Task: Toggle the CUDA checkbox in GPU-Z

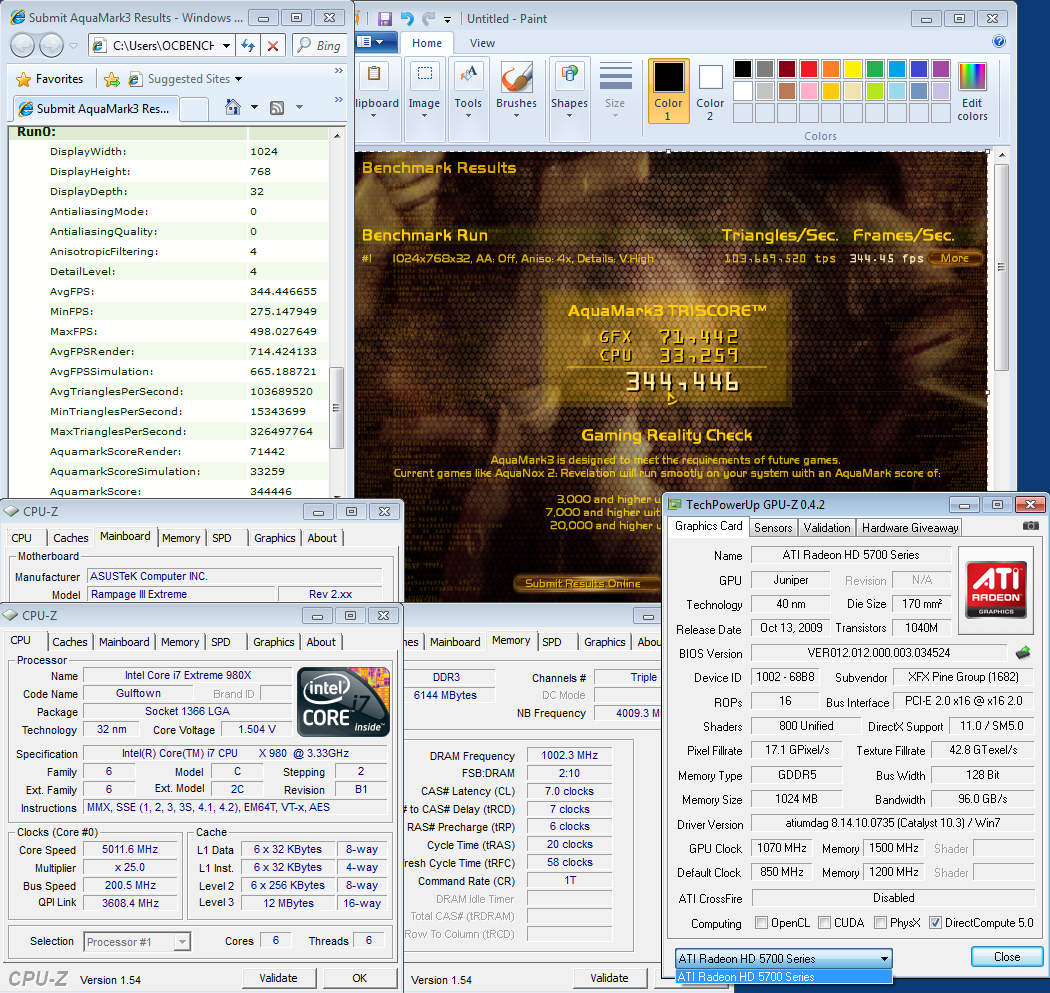Action: 824,923
